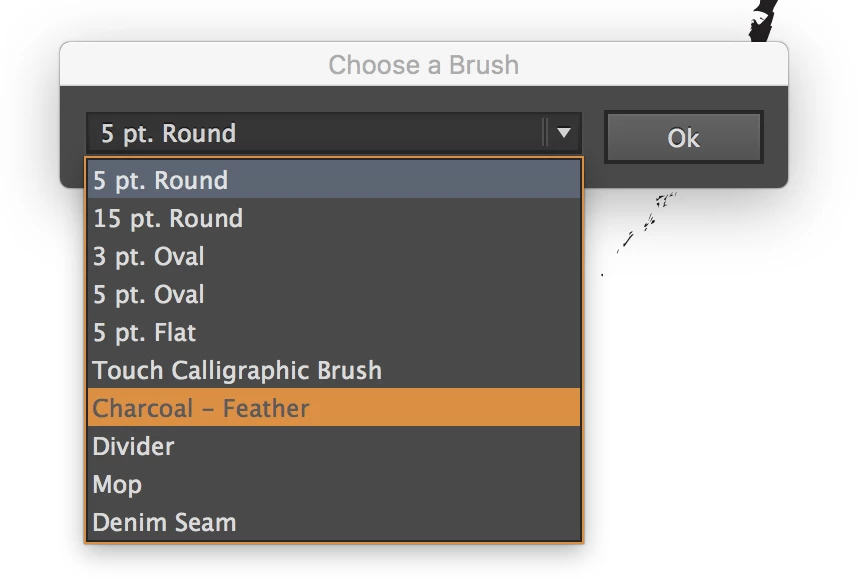Click the Choose a Brush title bar

tap(423, 66)
